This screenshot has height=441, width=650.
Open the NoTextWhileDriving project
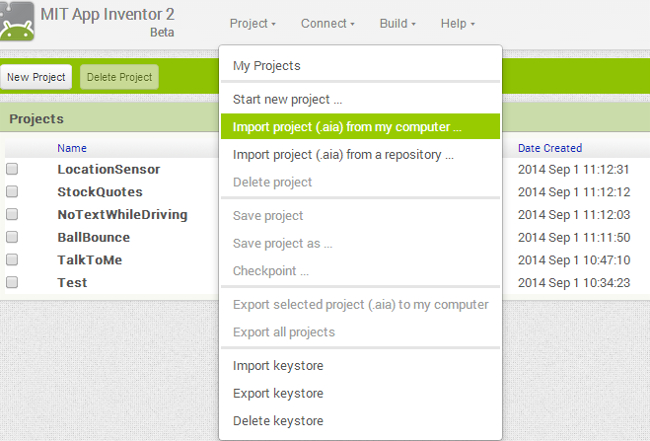(x=122, y=214)
